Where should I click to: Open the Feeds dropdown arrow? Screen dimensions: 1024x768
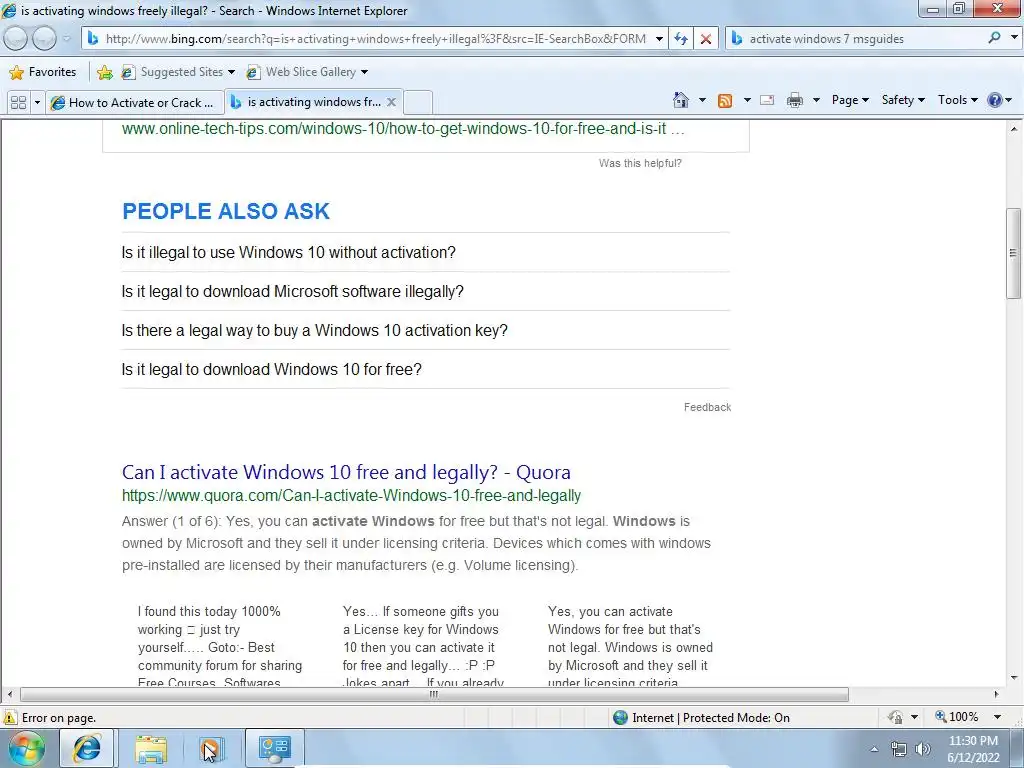747,100
